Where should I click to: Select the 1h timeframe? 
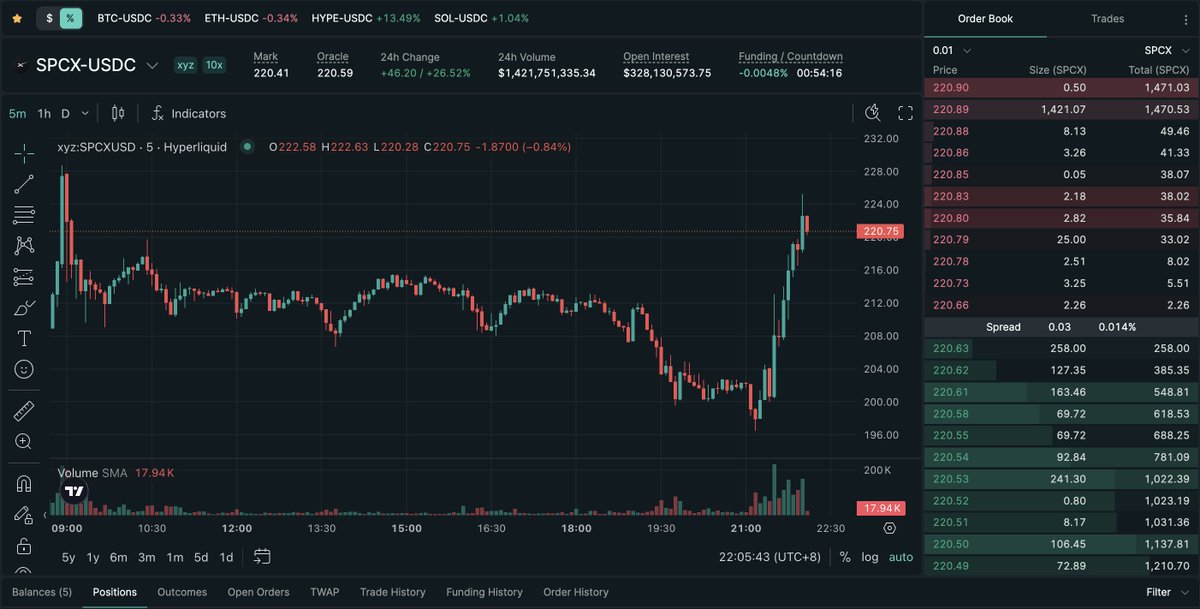44,113
